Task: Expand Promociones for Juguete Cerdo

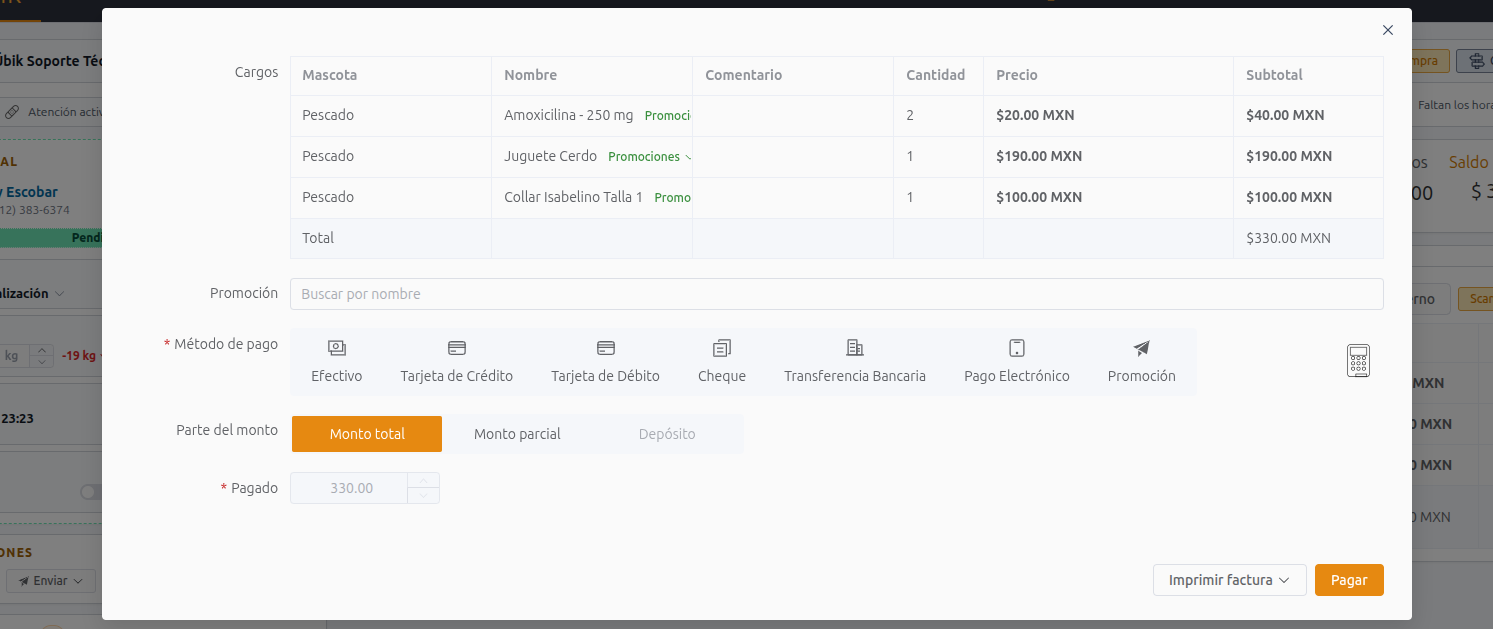Action: click(x=649, y=157)
